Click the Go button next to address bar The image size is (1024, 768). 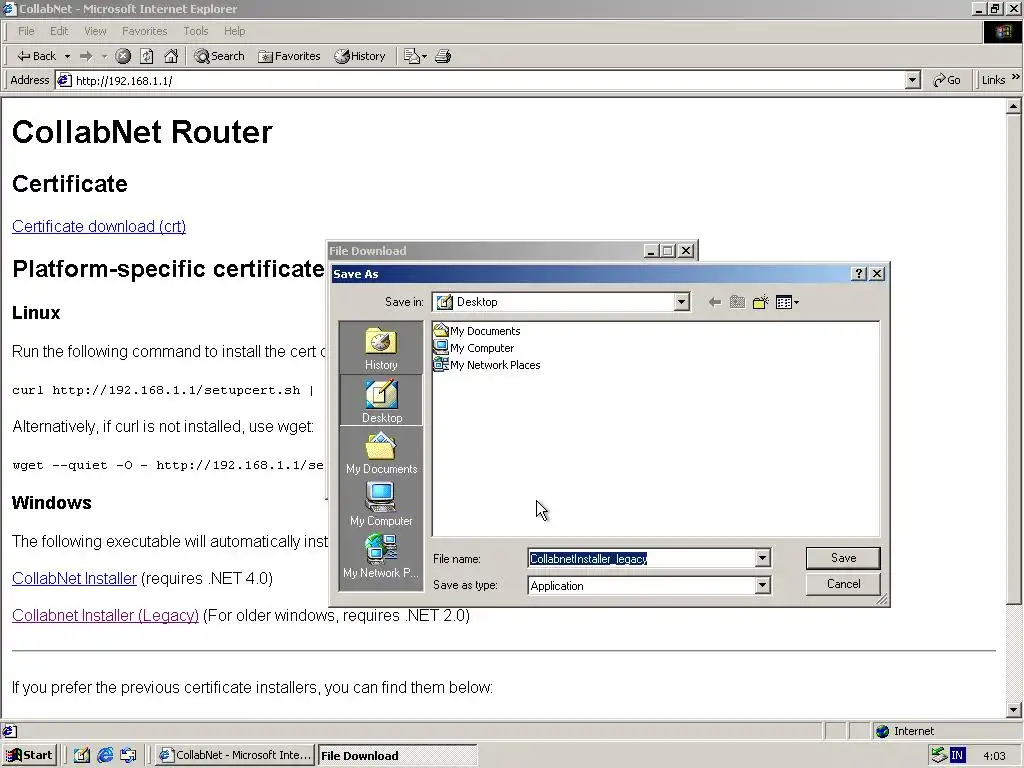click(x=946, y=80)
